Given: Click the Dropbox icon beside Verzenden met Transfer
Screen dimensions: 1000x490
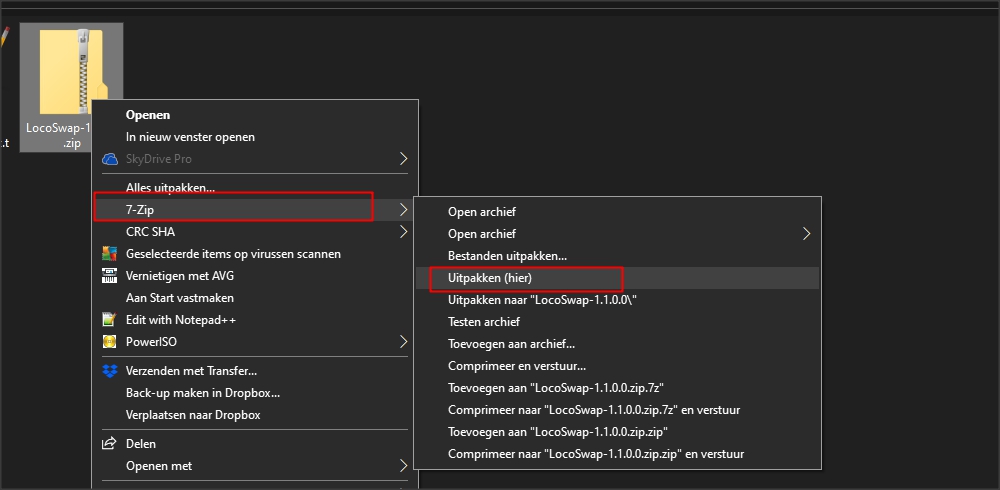Looking at the screenshot, I should click(x=110, y=371).
